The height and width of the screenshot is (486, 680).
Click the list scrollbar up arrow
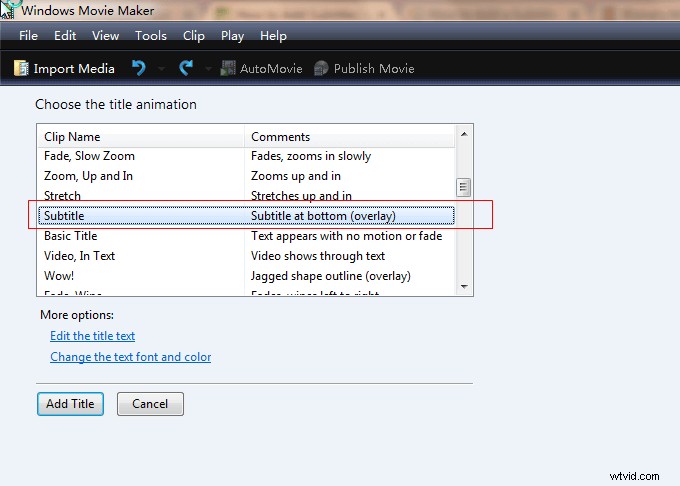point(464,134)
